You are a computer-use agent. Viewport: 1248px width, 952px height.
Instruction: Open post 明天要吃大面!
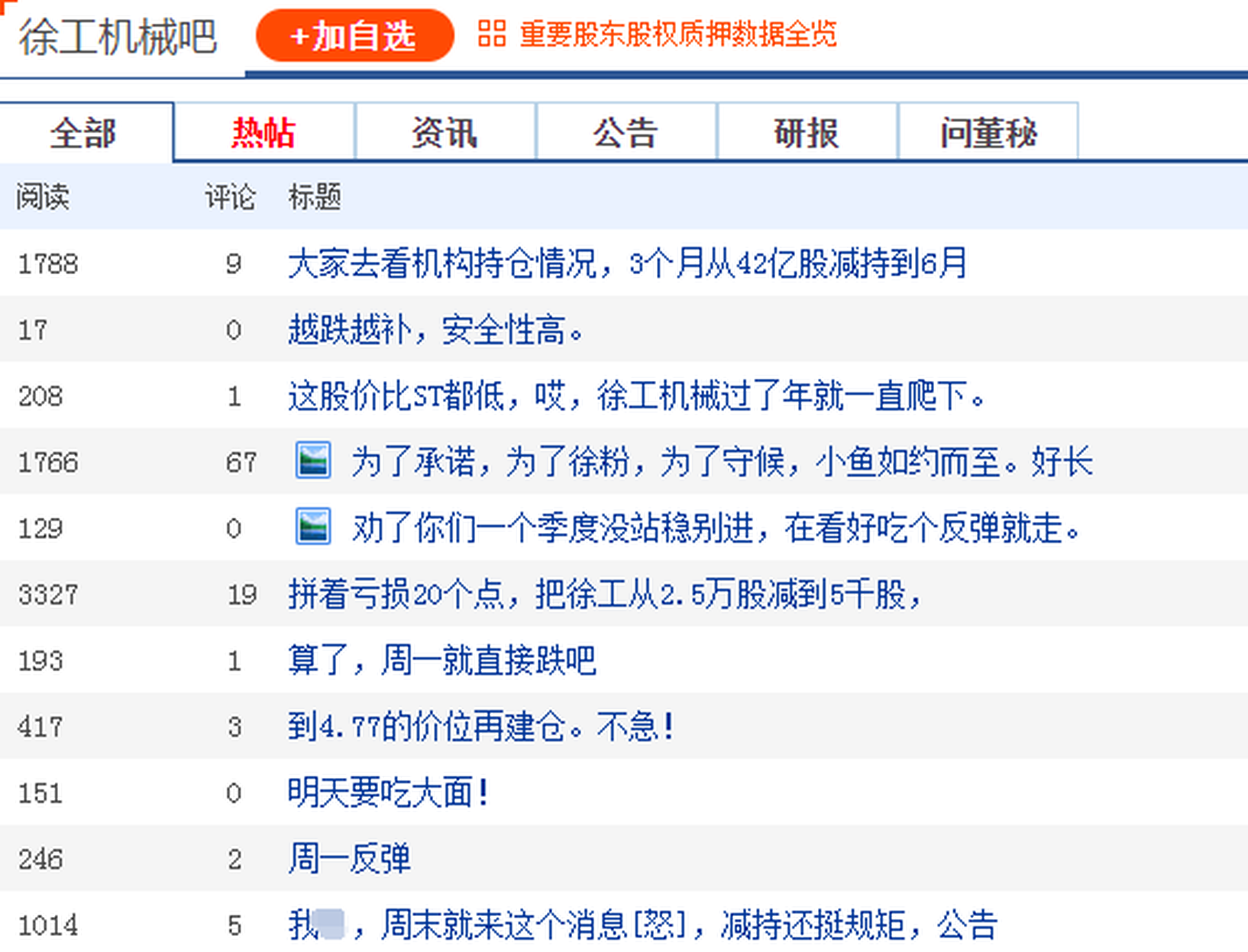tap(389, 792)
